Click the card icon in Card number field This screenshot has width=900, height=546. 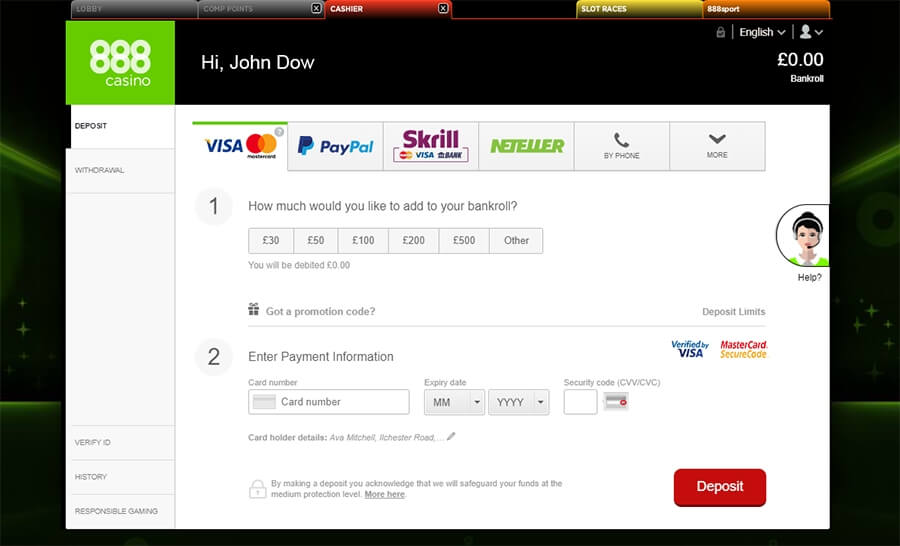coord(264,402)
